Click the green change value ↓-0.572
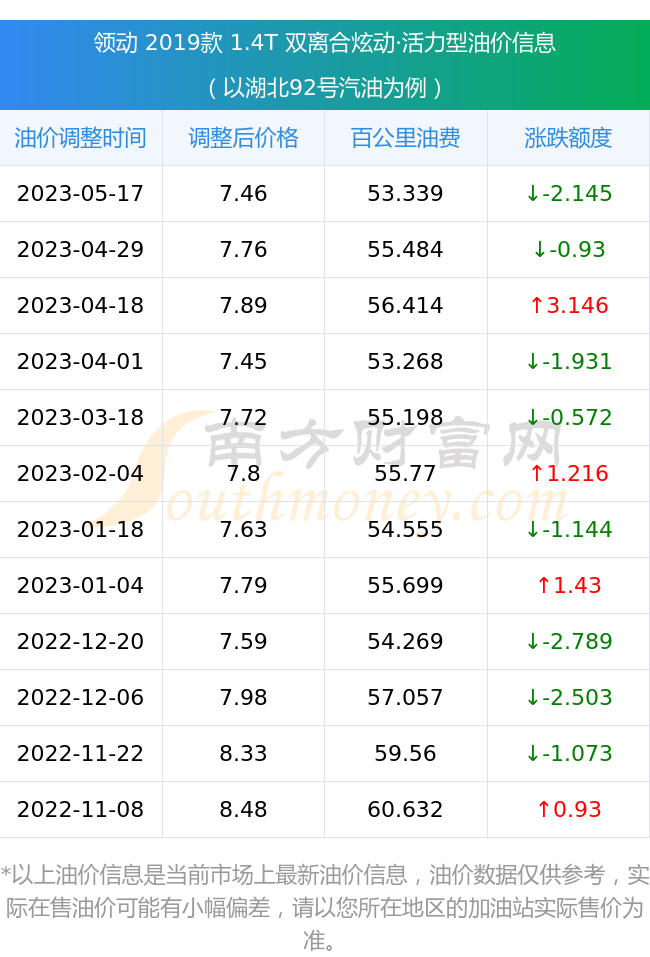The image size is (650, 957). click(569, 417)
